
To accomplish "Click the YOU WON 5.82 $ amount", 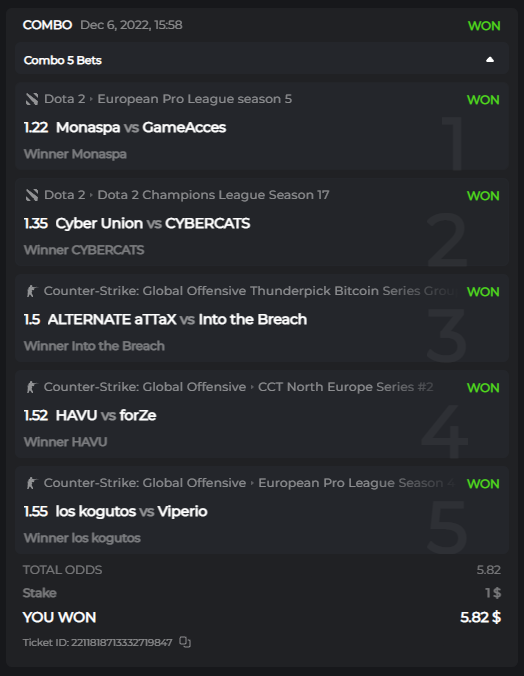I will pos(480,617).
